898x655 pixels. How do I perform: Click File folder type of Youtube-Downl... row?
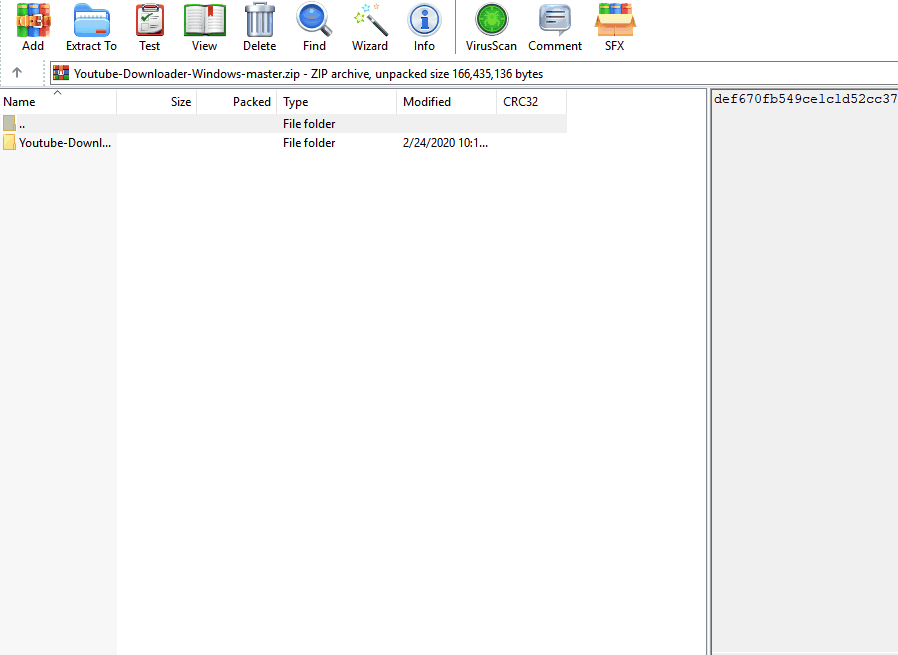tap(309, 143)
